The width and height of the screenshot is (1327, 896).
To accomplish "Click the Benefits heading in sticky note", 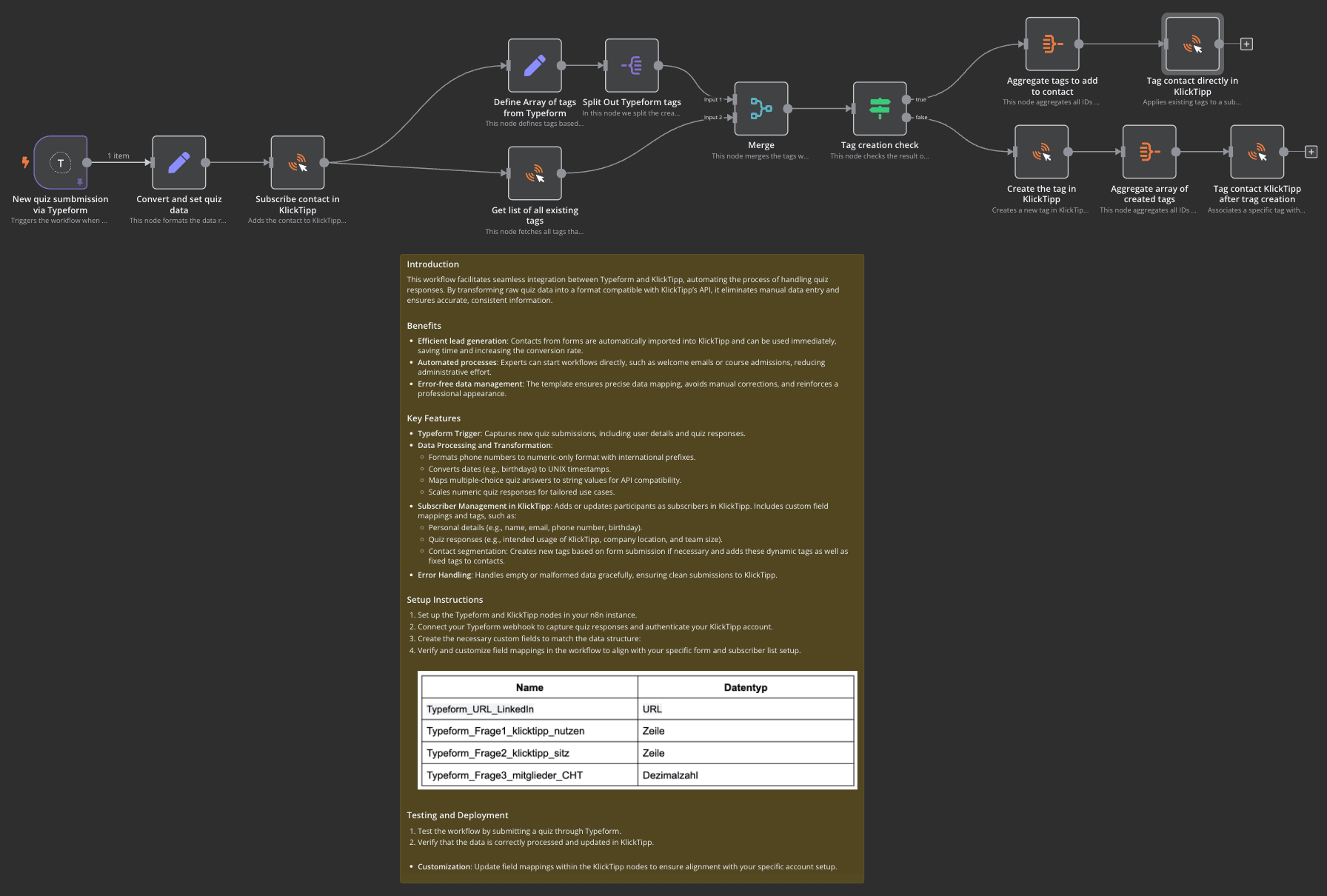I will click(x=424, y=326).
